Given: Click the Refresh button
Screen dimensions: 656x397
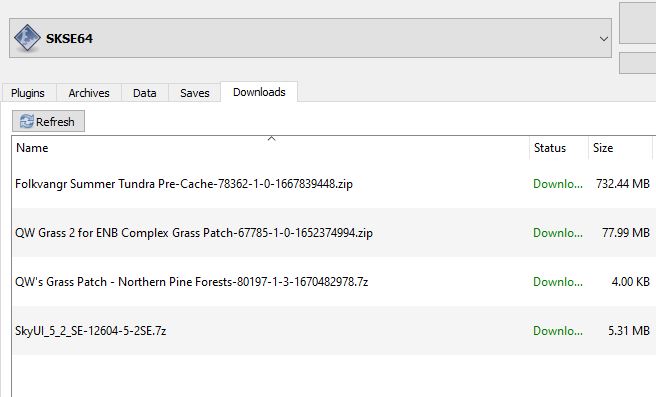Looking at the screenshot, I should click(48, 121).
